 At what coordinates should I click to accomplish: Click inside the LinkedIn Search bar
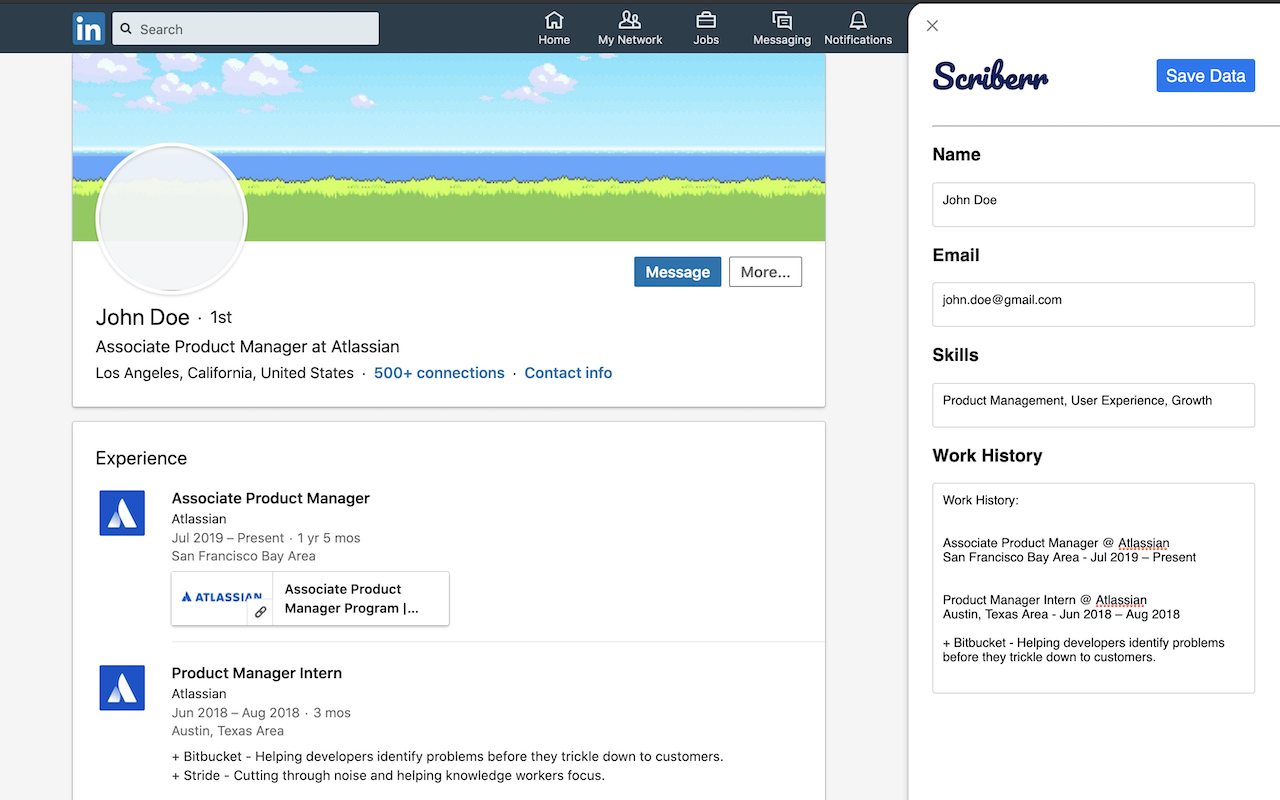tap(245, 28)
